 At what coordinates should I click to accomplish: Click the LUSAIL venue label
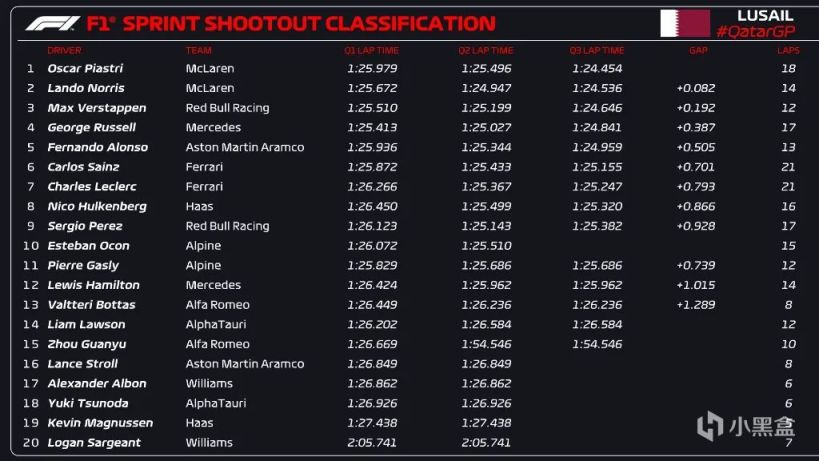pyautogui.click(x=765, y=15)
